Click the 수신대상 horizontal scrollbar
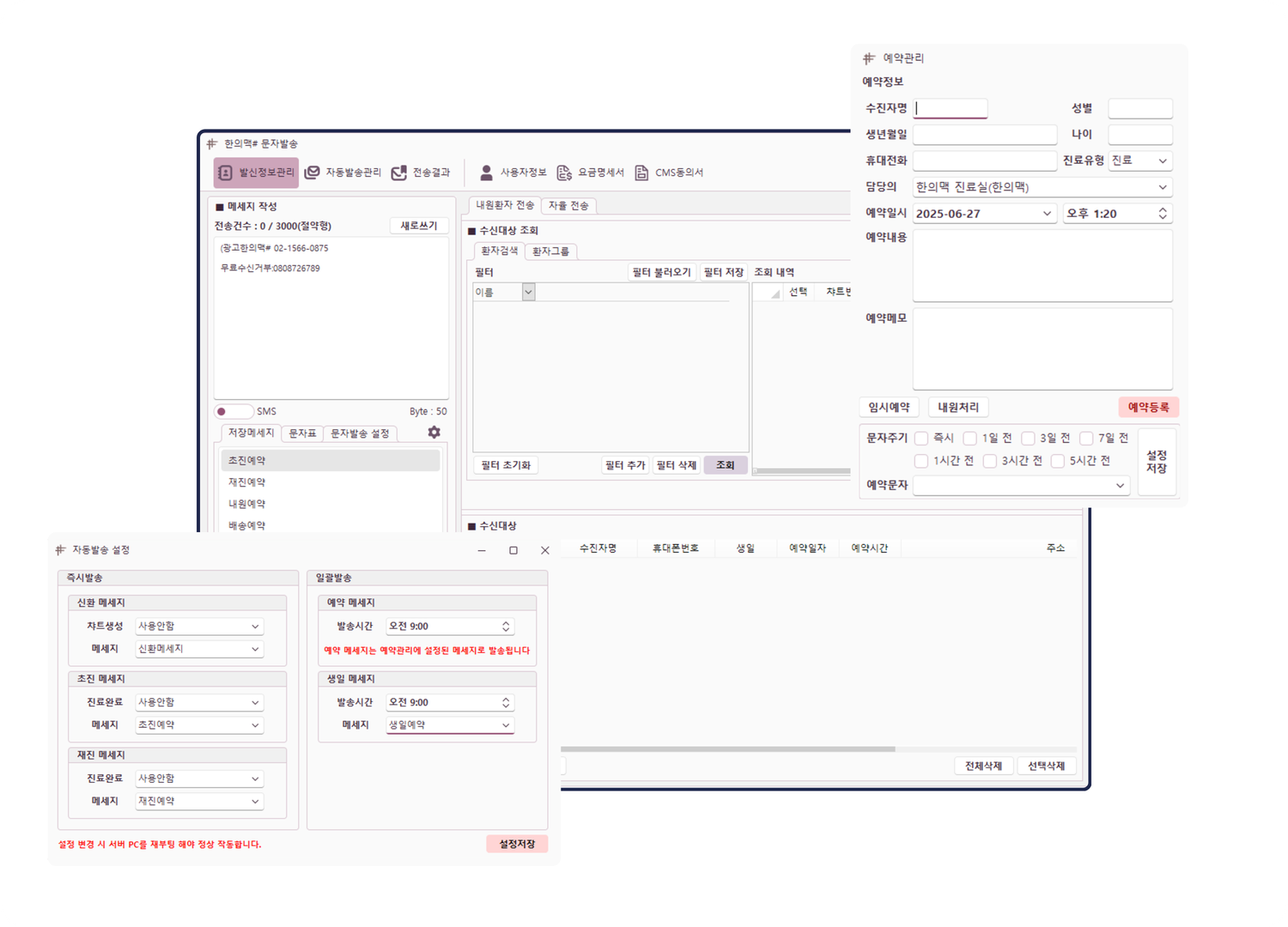The width and height of the screenshot is (1288, 927). (x=728, y=749)
